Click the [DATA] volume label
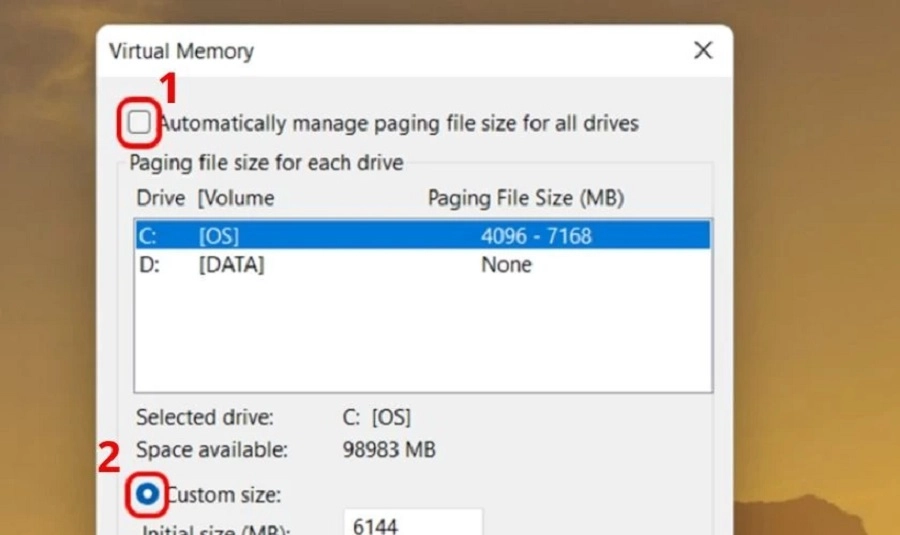Image resolution: width=900 pixels, height=535 pixels. coord(231,265)
